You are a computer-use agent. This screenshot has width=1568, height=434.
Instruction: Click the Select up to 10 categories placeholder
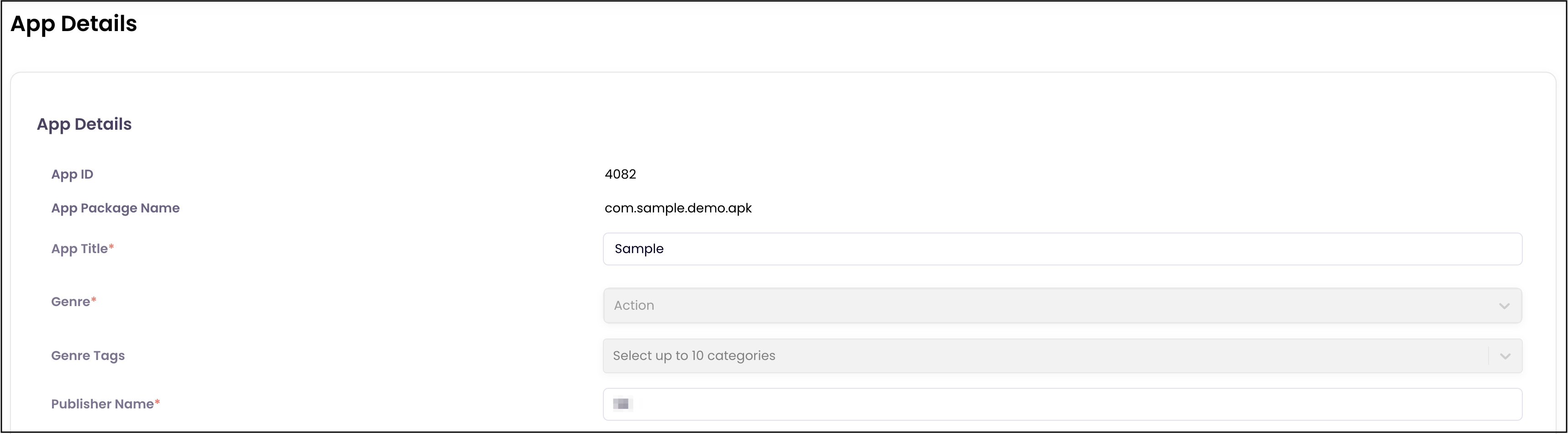[695, 355]
